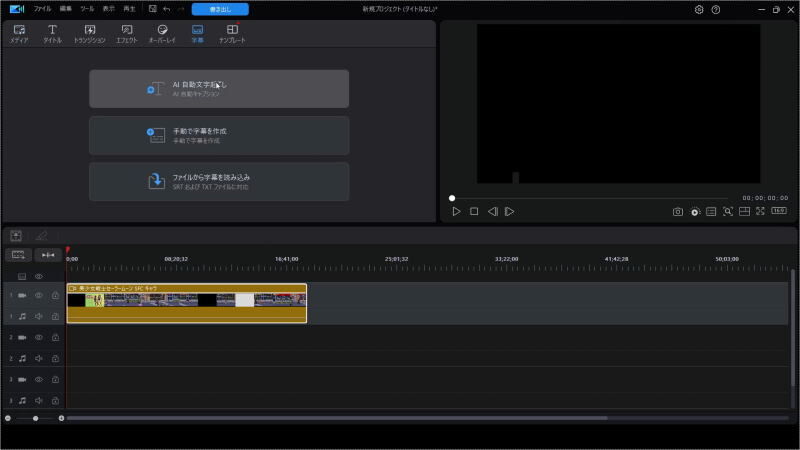Open the 編集 menu
Image resolution: width=800 pixels, height=450 pixels.
[x=66, y=9]
